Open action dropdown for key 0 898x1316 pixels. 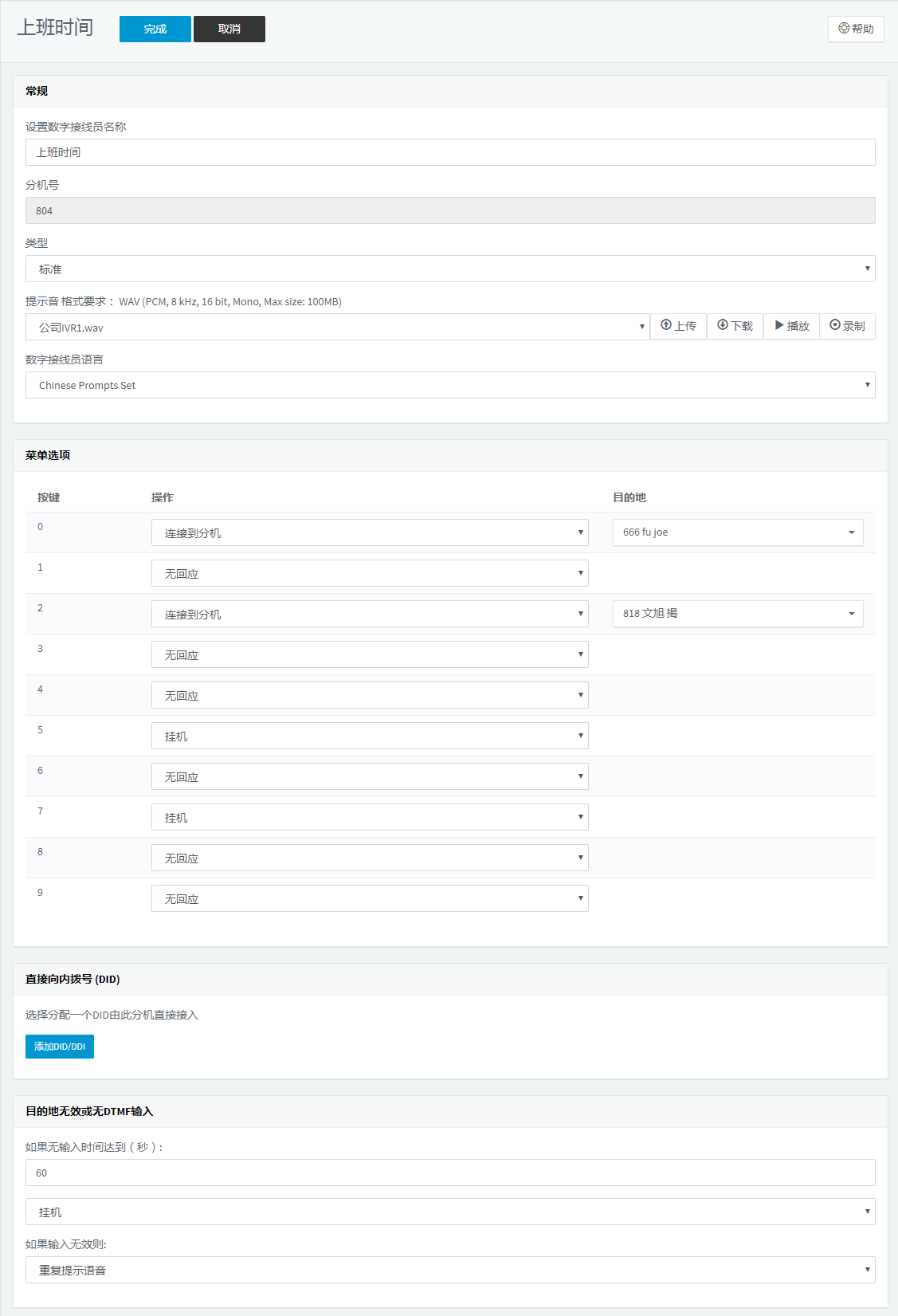point(370,532)
